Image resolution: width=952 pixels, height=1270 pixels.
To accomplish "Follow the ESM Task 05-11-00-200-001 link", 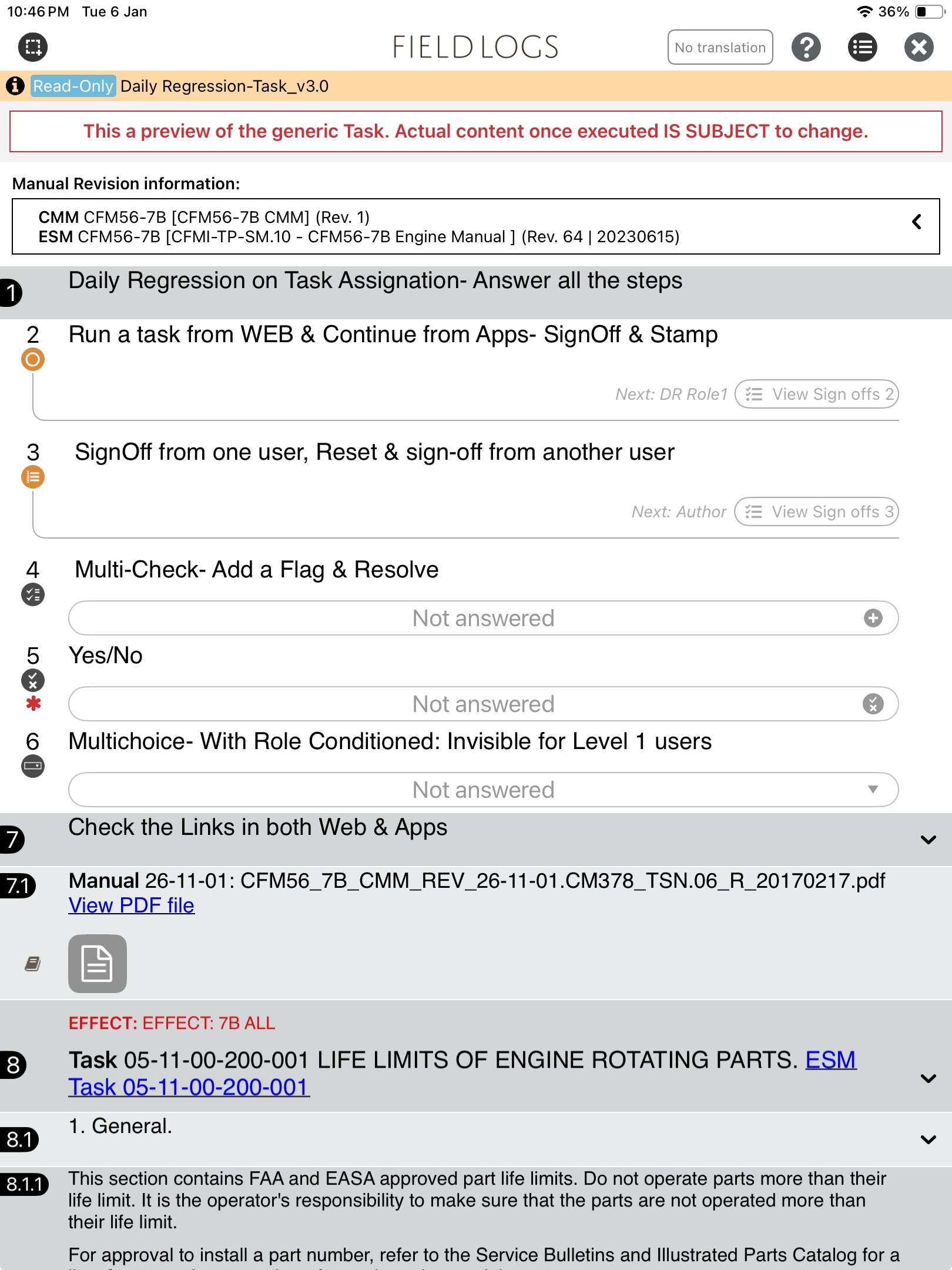I will (189, 1087).
